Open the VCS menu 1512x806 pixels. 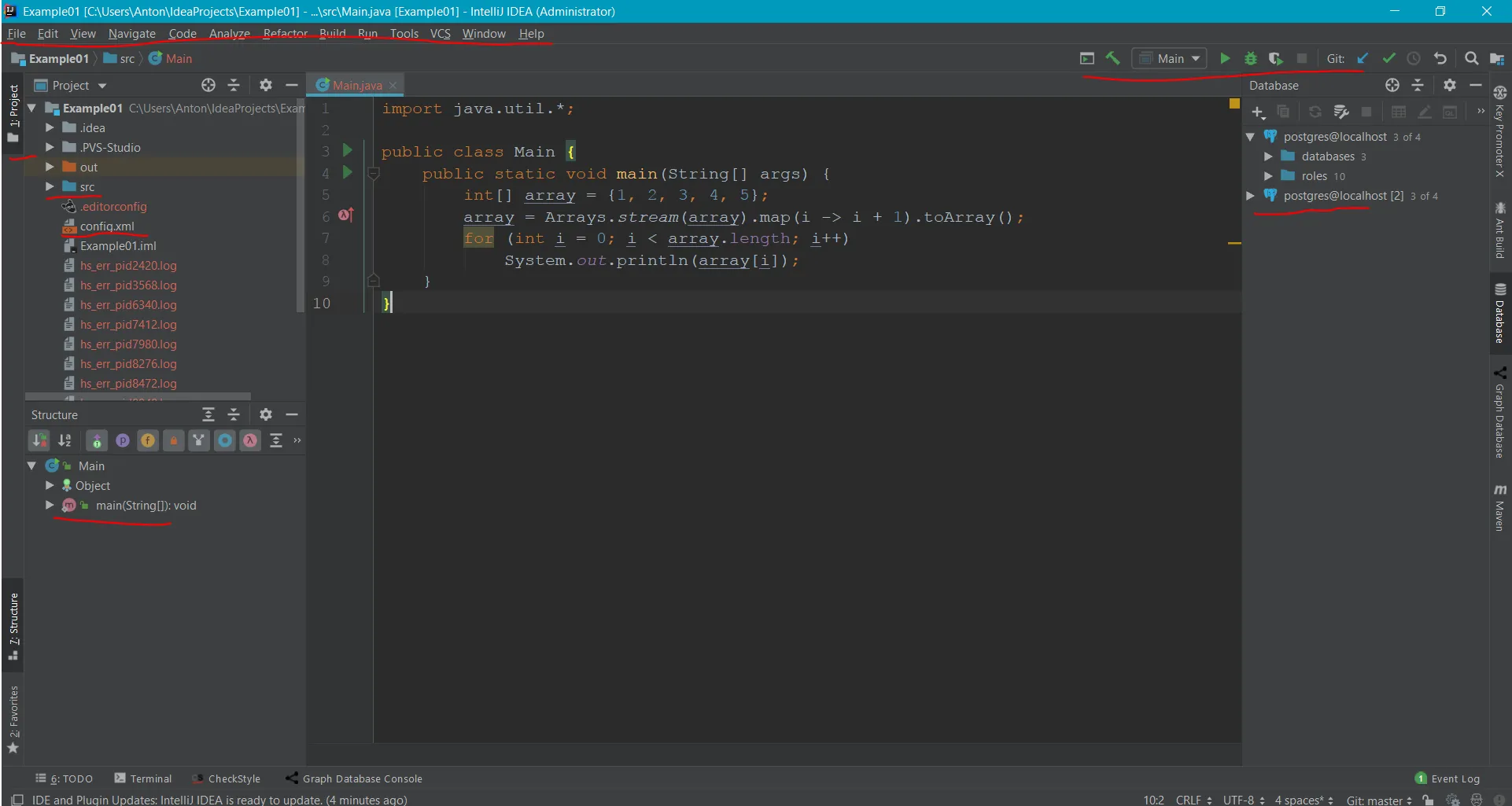pyautogui.click(x=440, y=33)
